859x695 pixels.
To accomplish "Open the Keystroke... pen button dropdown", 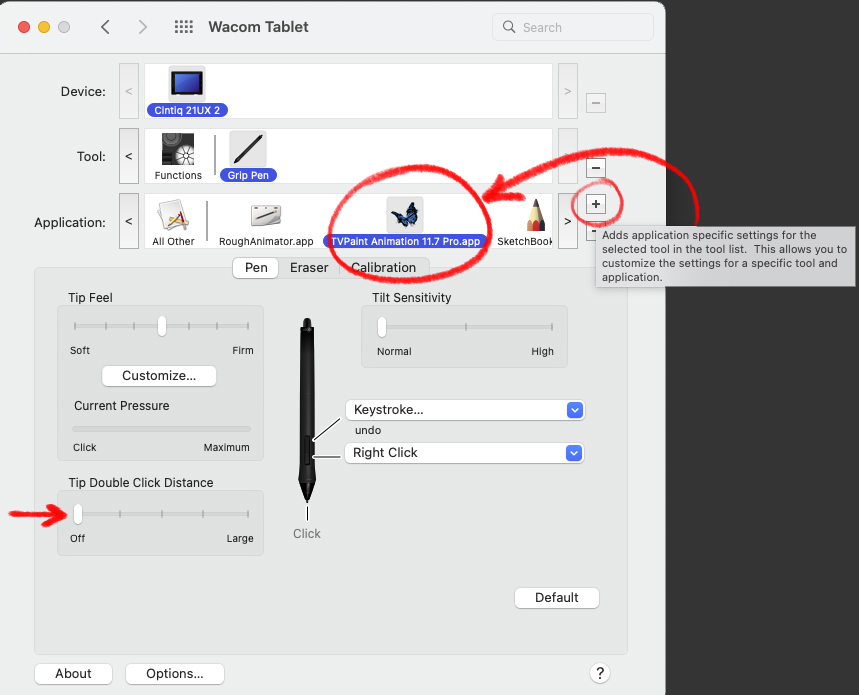I will 465,410.
